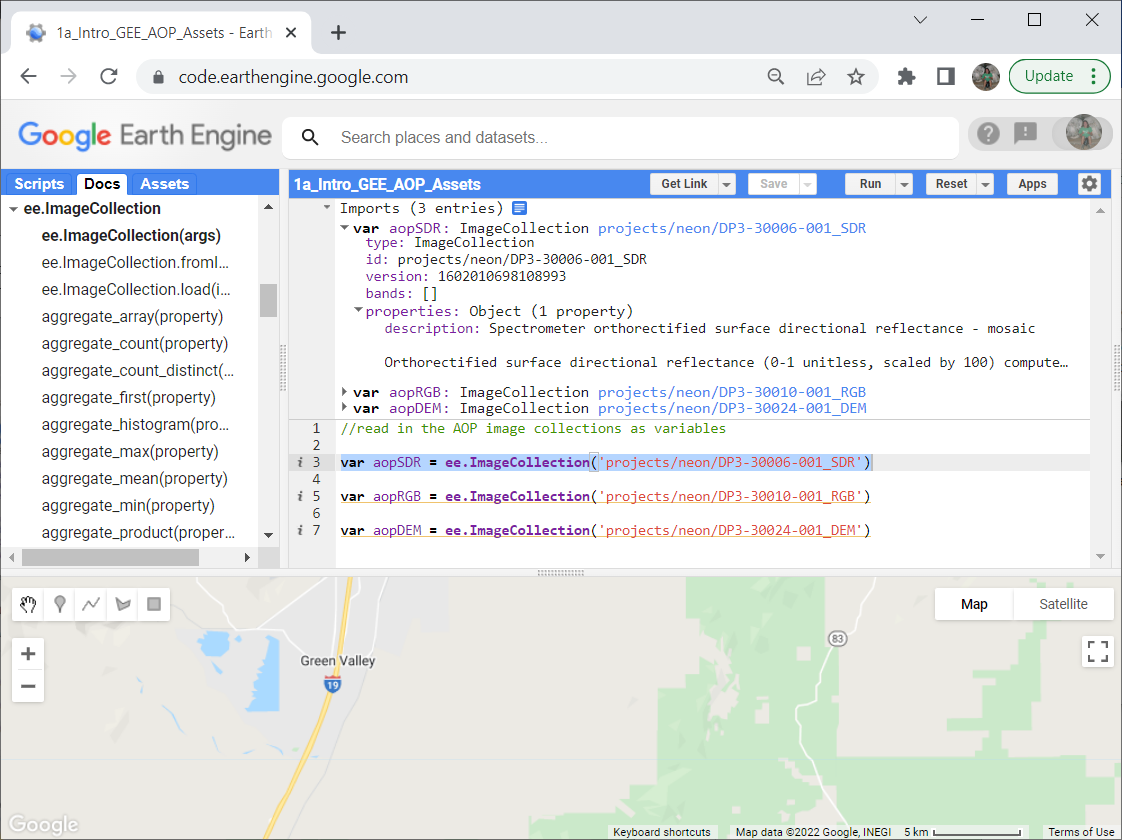The height and width of the screenshot is (840, 1122).
Task: Open projects/neon/DP3-30024-001_DEM asset link
Action: (x=731, y=408)
